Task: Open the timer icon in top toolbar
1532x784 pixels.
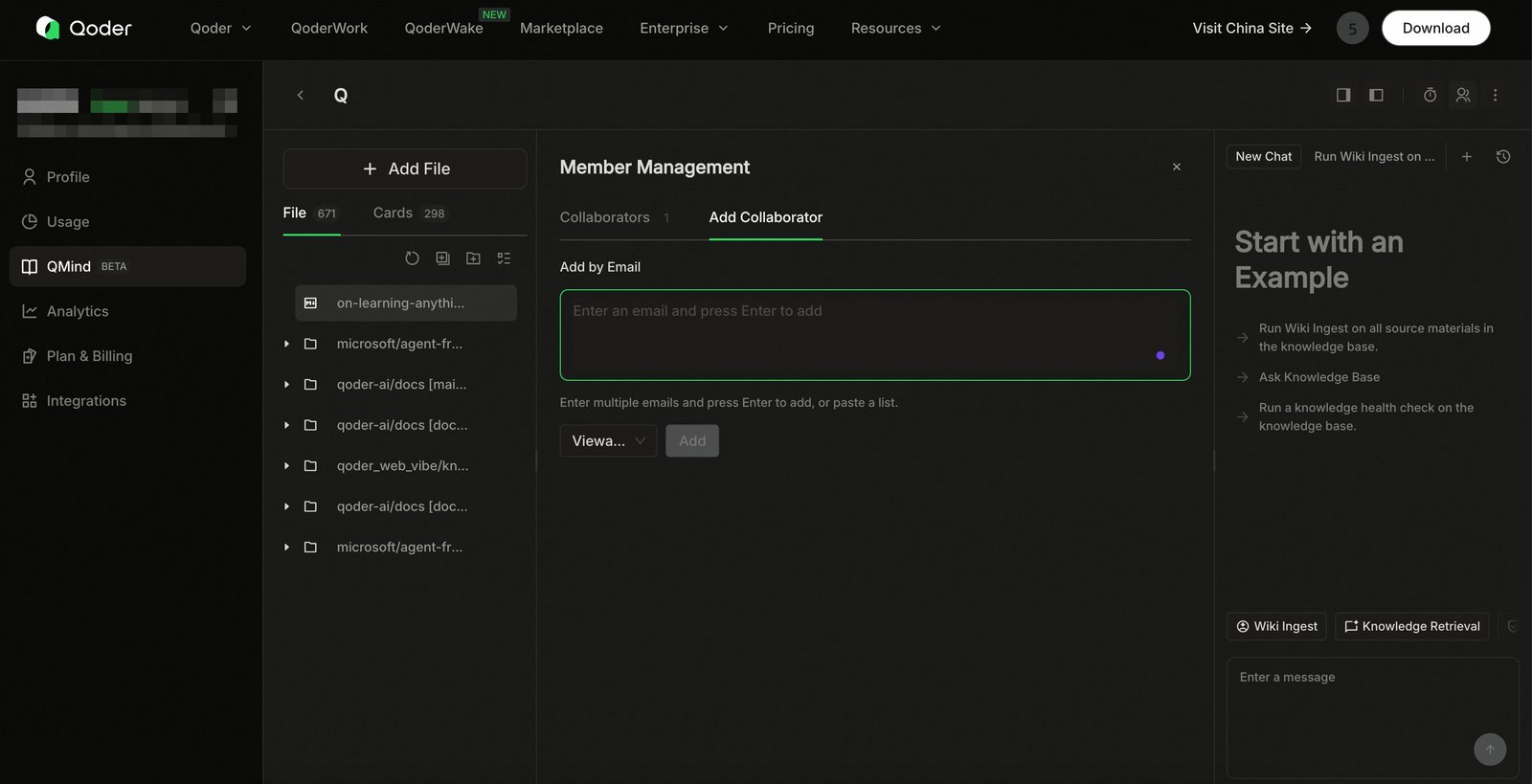Action: coord(1430,95)
